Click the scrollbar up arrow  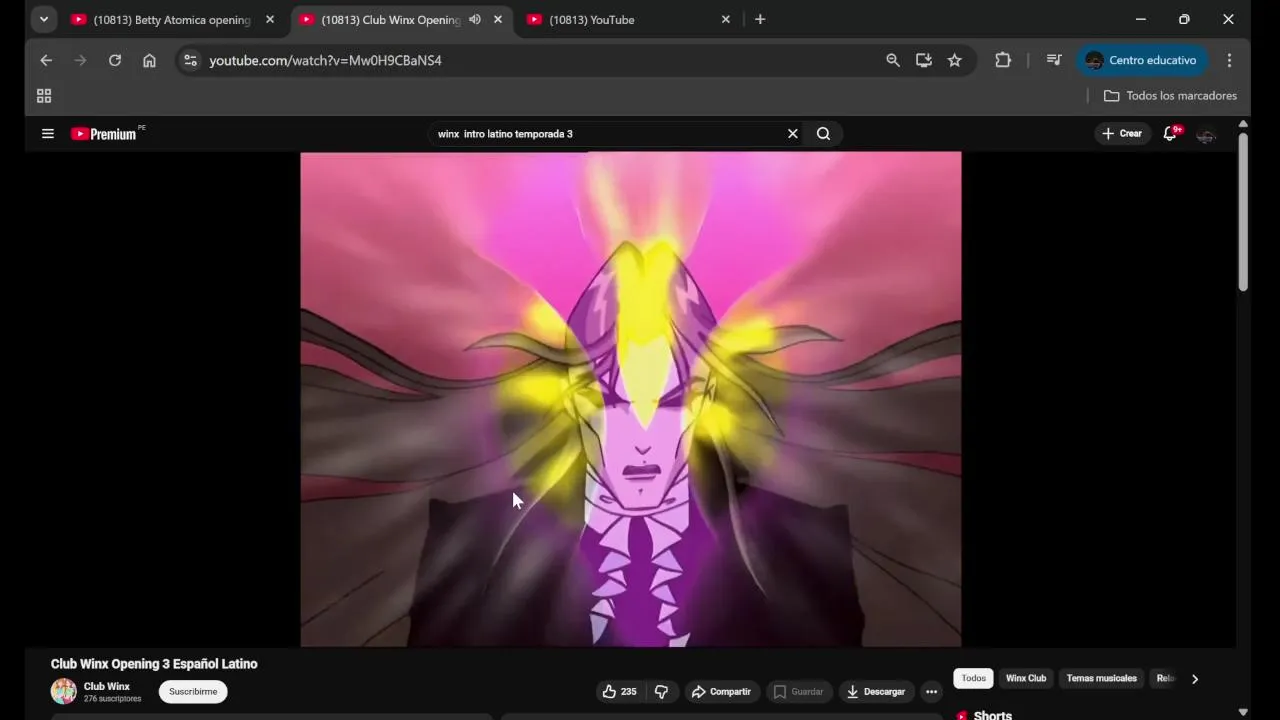coord(1243,124)
